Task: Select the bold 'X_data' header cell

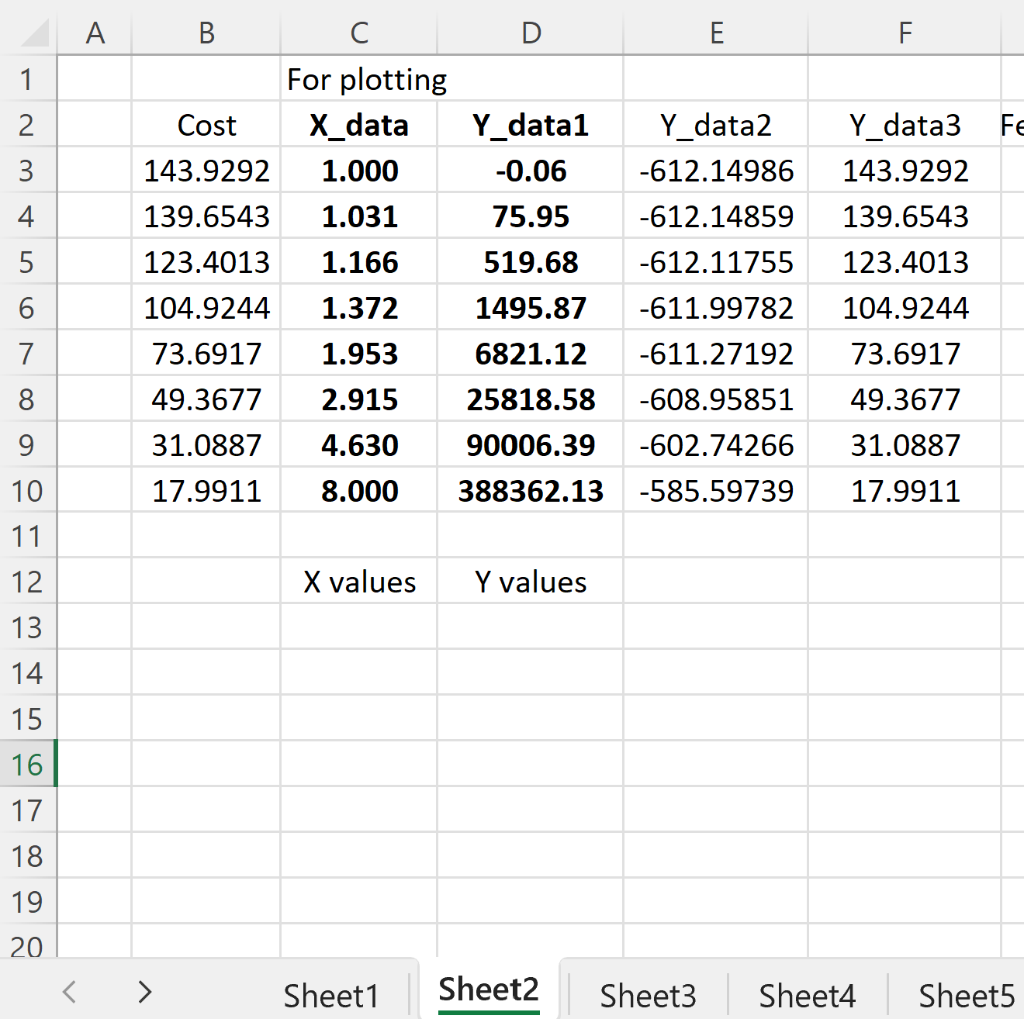Action: [358, 125]
